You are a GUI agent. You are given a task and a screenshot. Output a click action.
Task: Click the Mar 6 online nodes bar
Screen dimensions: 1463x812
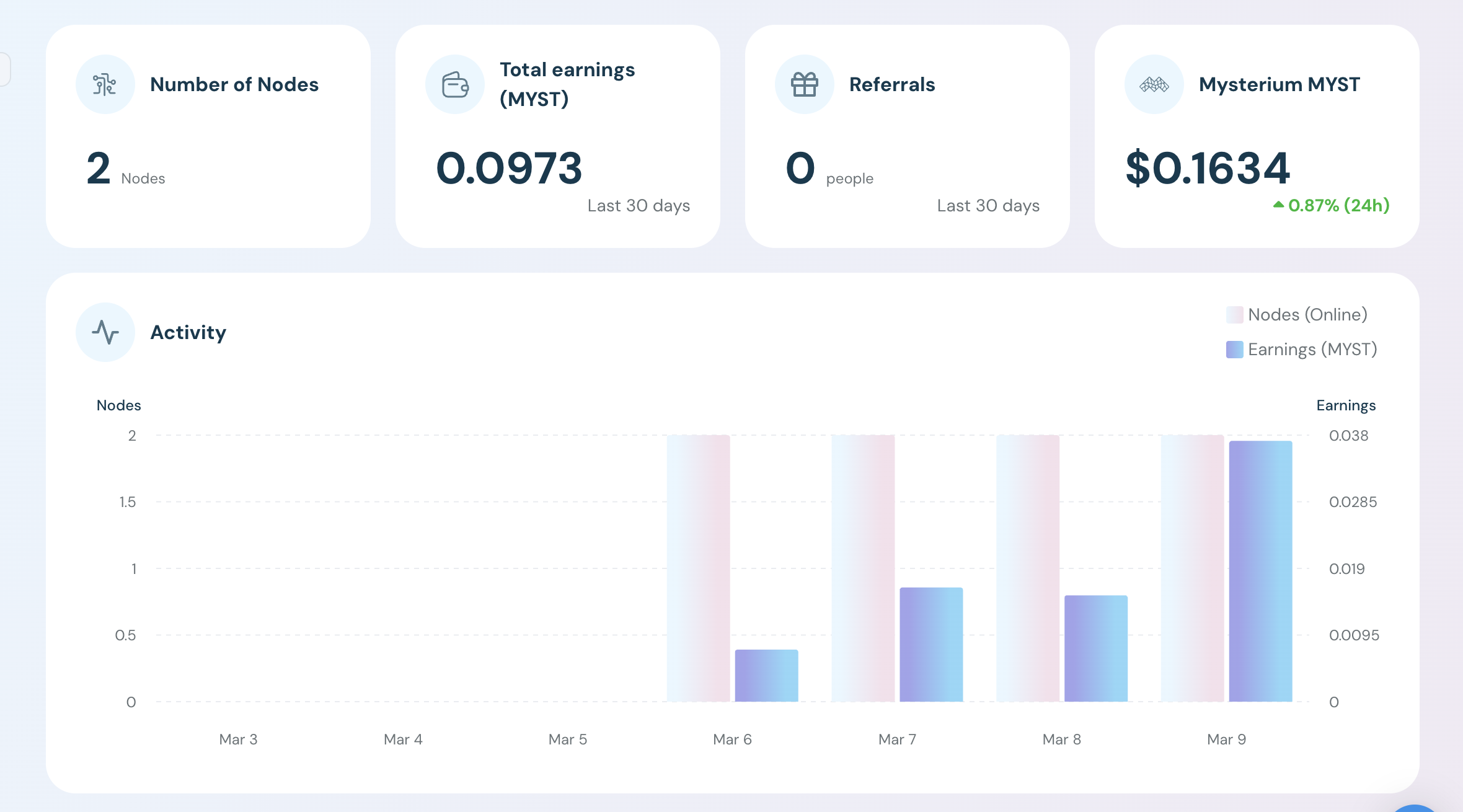tap(698, 568)
